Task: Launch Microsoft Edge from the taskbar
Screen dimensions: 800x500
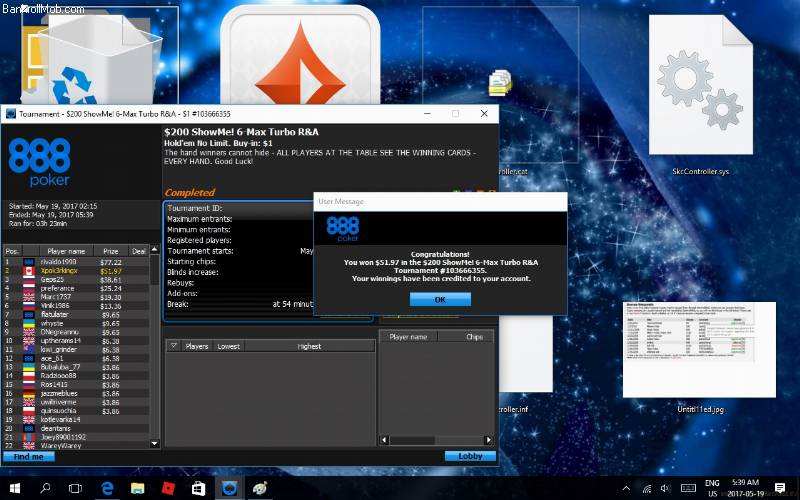Action: click(107, 488)
